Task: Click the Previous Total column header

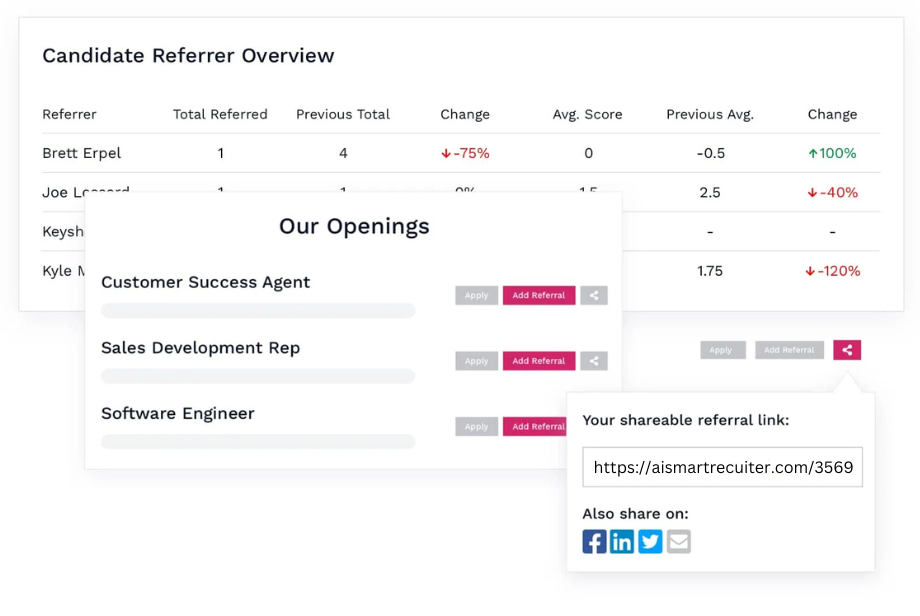Action: coord(343,114)
